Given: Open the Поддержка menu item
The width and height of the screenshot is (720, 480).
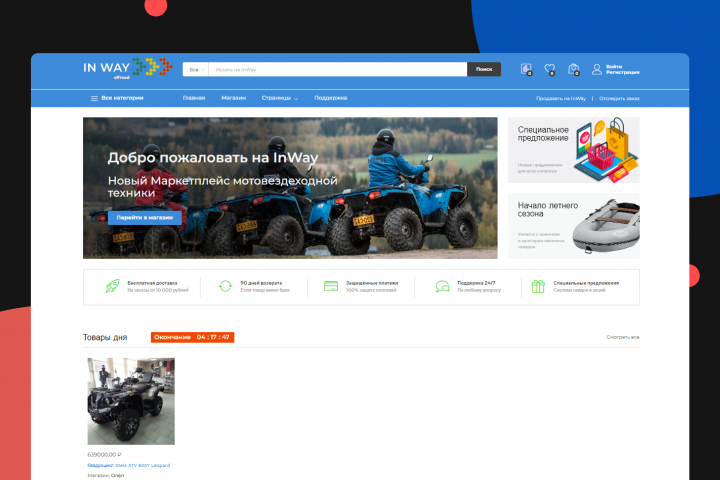Looking at the screenshot, I should 331,98.
